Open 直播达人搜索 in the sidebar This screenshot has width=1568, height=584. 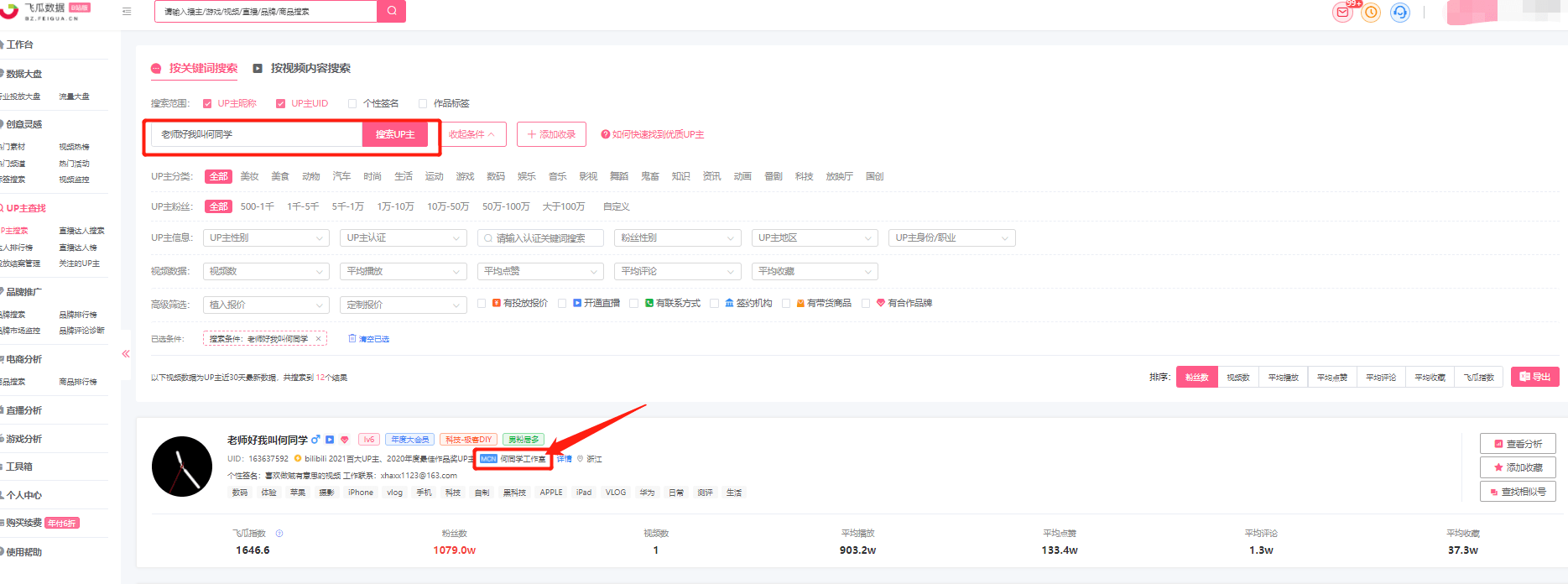[81, 231]
